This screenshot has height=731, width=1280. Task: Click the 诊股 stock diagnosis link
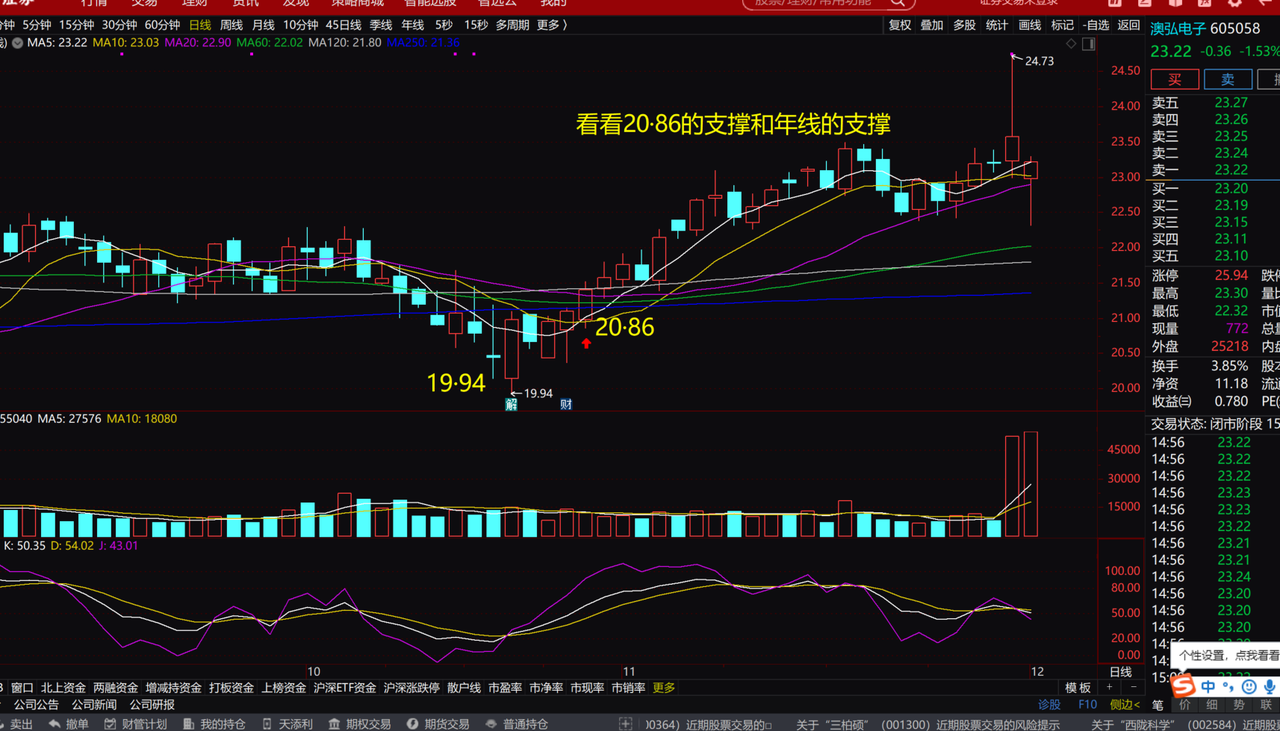click(1049, 705)
